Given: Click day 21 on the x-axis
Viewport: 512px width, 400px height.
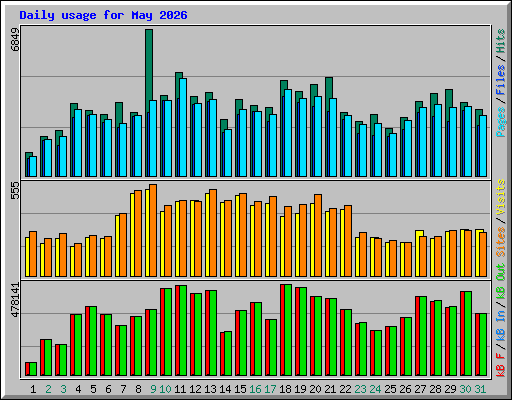Looking at the screenshot, I should click(x=330, y=389).
